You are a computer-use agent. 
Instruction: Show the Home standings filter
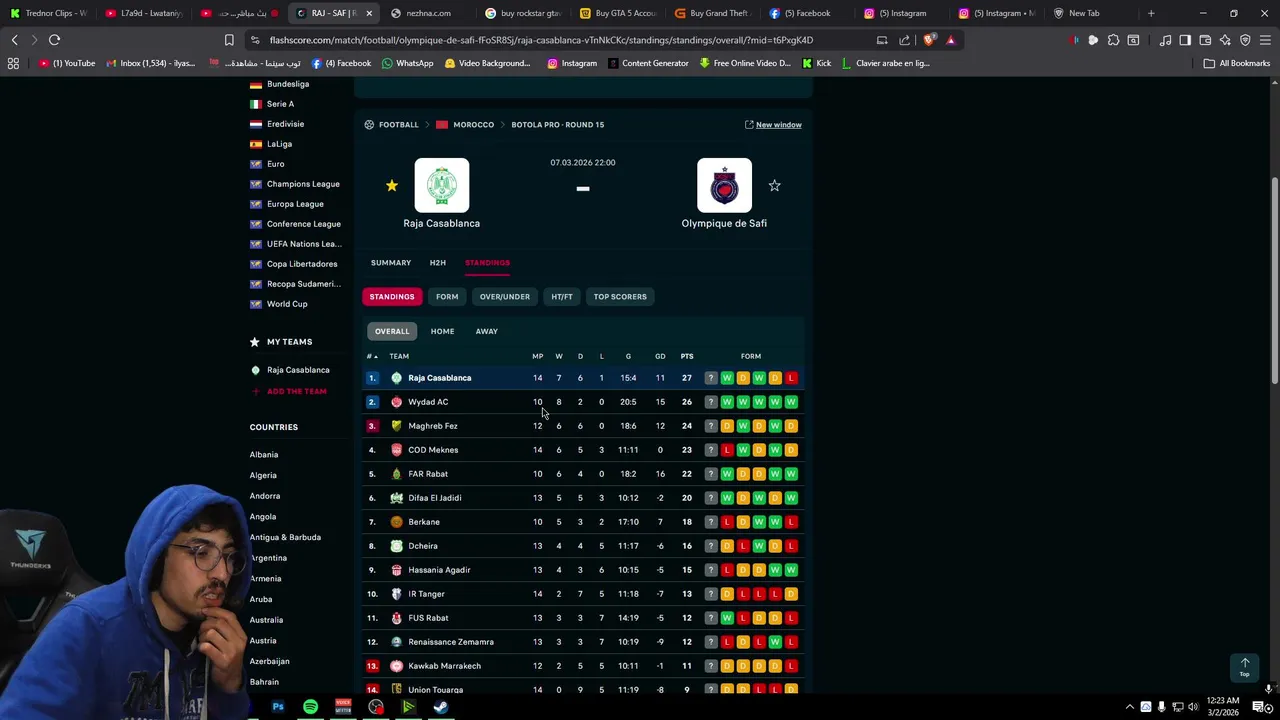pos(442,331)
